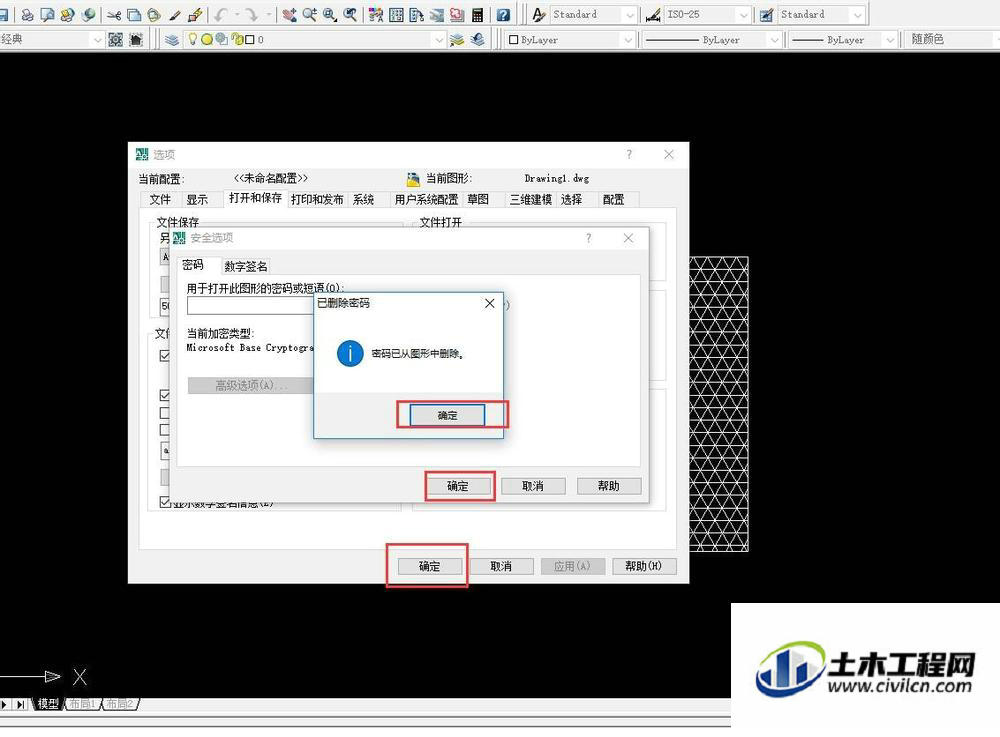Click the Cut scissors icon
This screenshot has width=1000, height=737.
click(x=114, y=15)
